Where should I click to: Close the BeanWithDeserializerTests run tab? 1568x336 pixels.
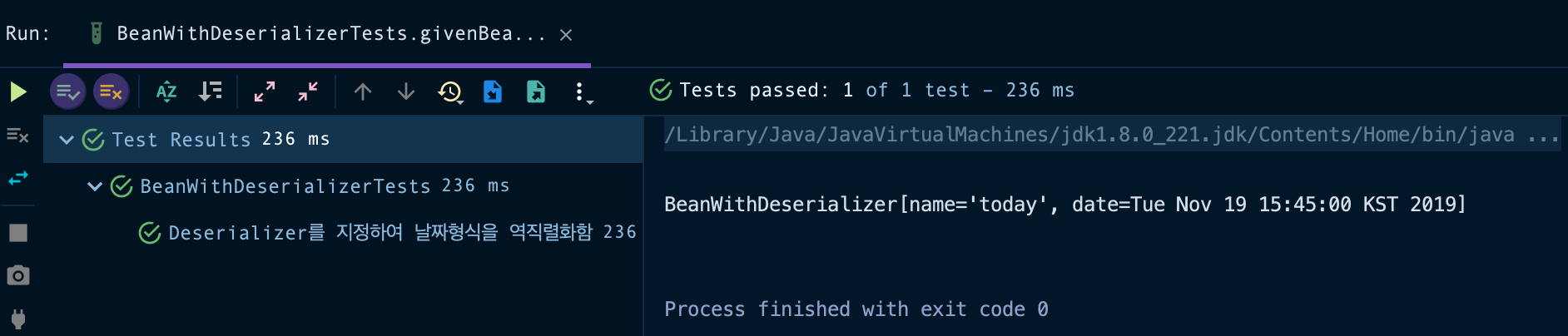point(566,35)
